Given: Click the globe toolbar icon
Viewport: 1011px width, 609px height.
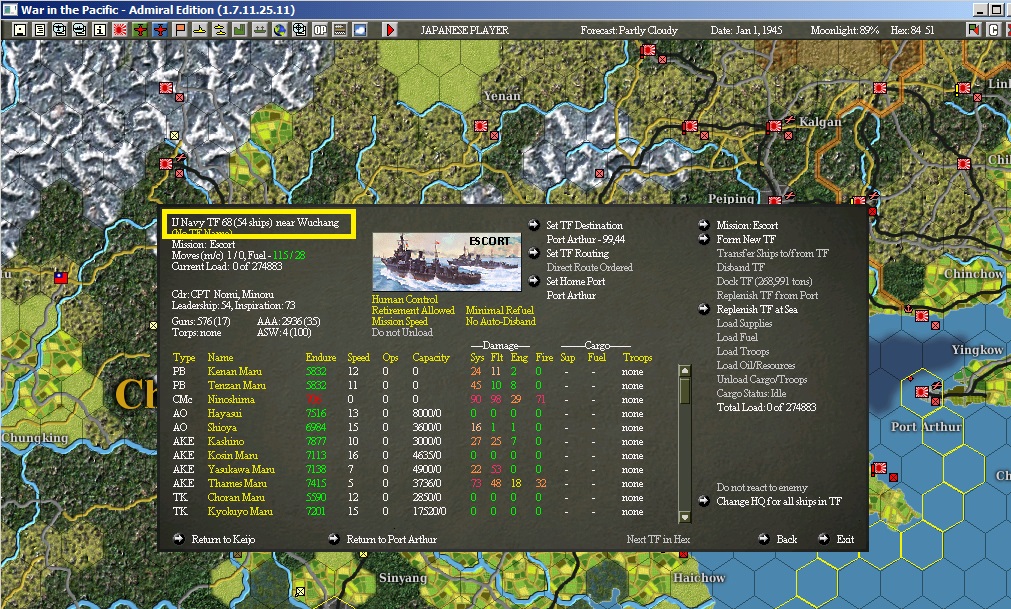Looking at the screenshot, I should click(280, 30).
